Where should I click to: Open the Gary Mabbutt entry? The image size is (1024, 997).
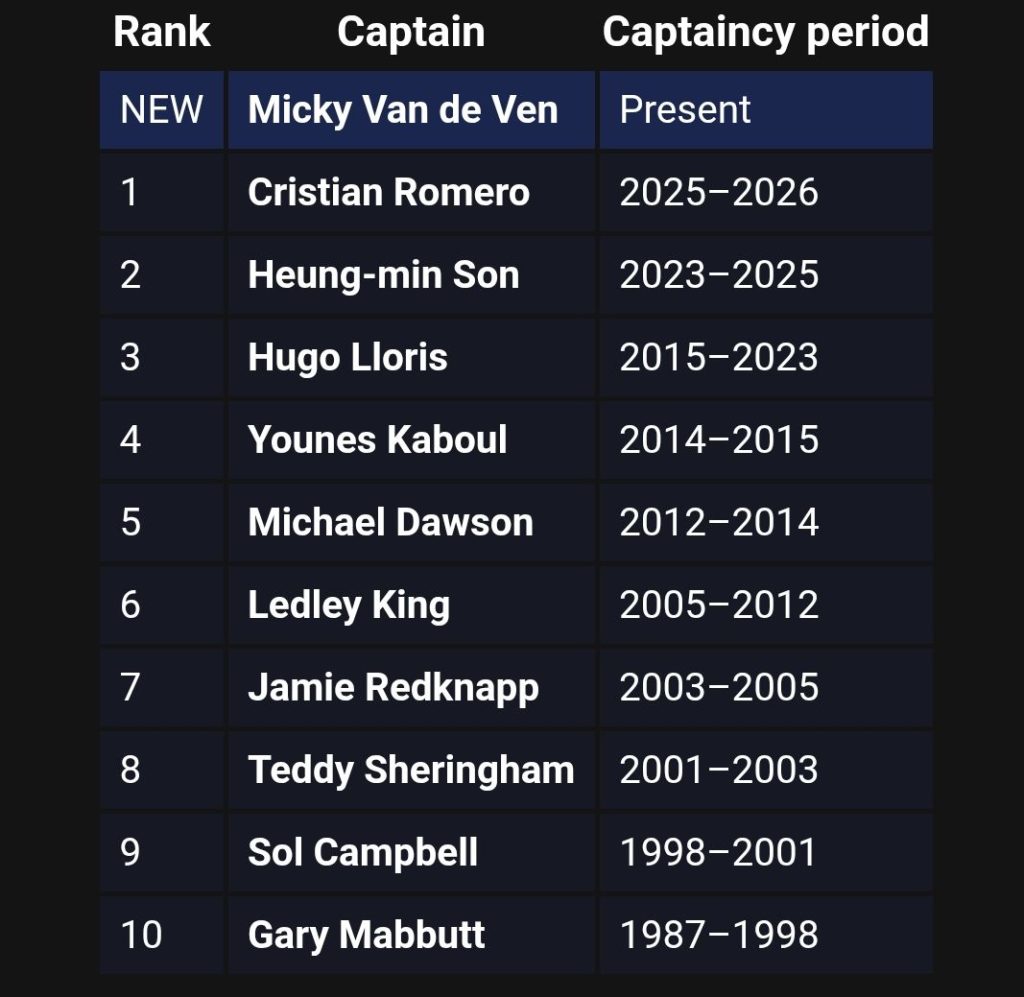[x=366, y=934]
